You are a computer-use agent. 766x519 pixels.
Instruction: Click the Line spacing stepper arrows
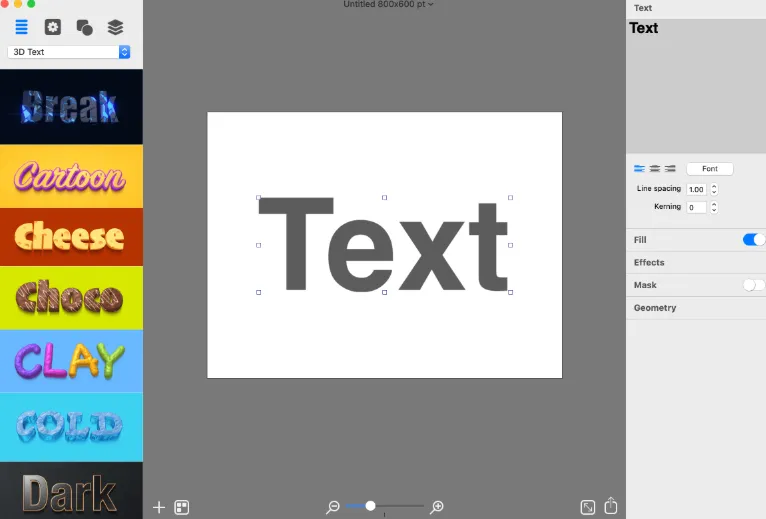tap(714, 189)
